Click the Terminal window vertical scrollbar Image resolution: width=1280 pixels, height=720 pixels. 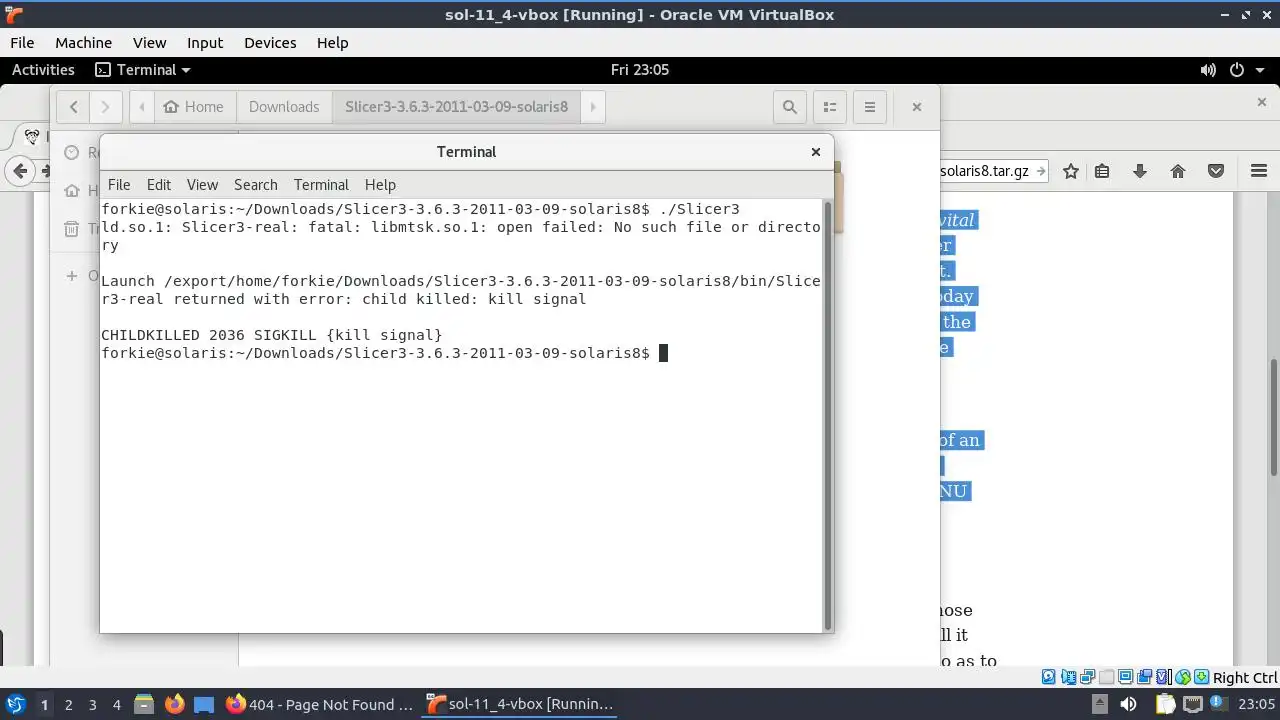pos(828,415)
